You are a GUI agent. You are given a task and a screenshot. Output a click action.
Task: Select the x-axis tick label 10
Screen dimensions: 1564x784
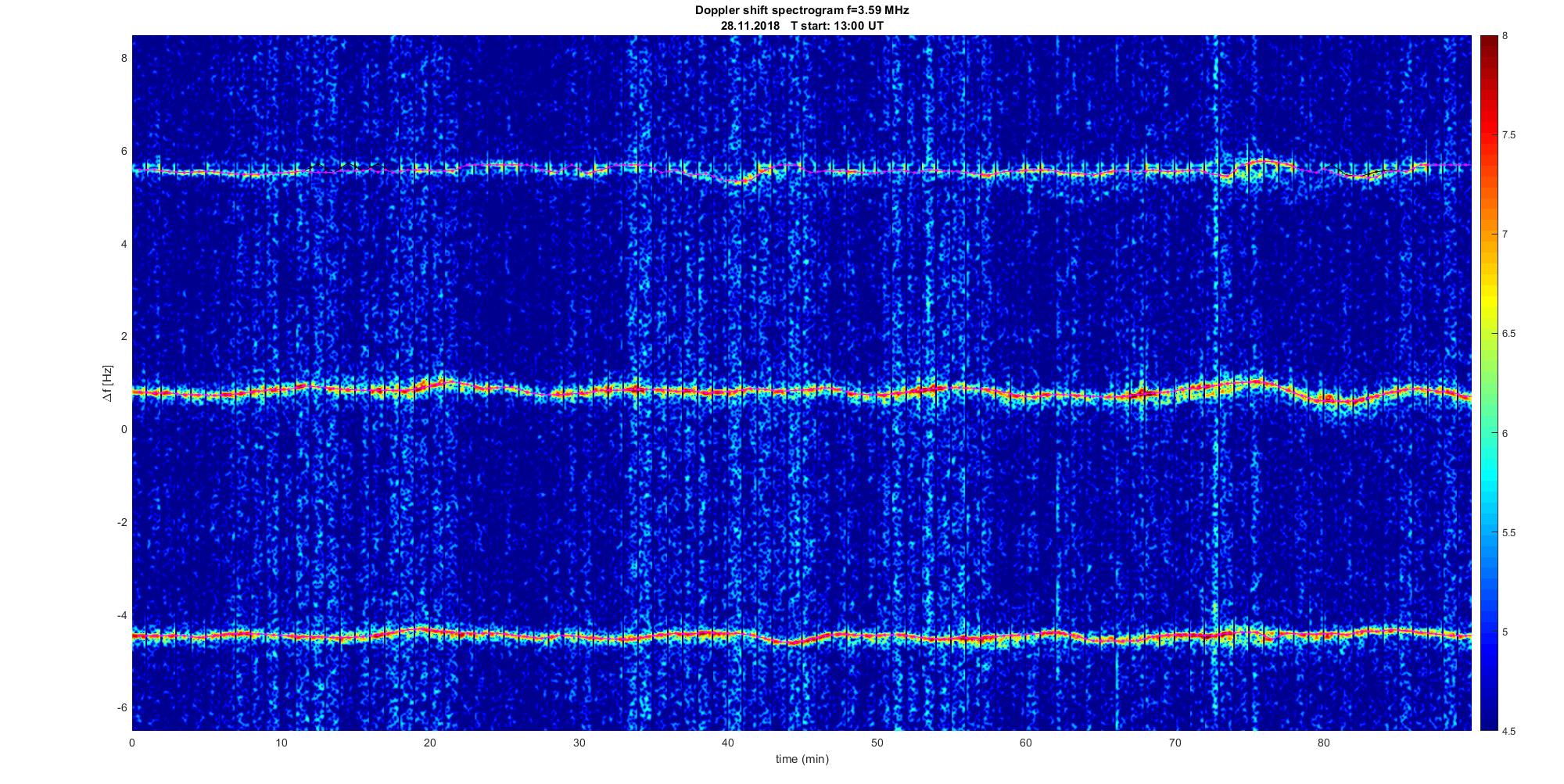click(x=281, y=743)
